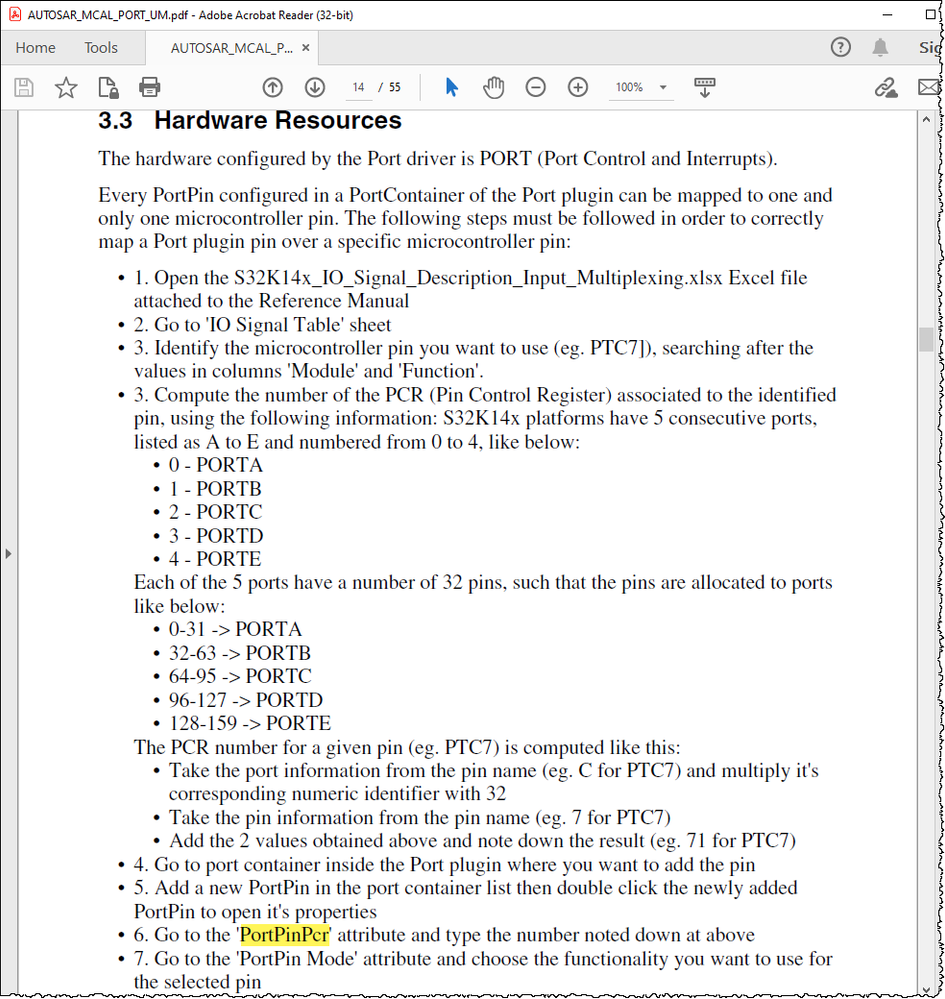Image resolution: width=945 pixels, height=999 pixels.
Task: Click the scrollbar down arrow
Action: click(926, 988)
